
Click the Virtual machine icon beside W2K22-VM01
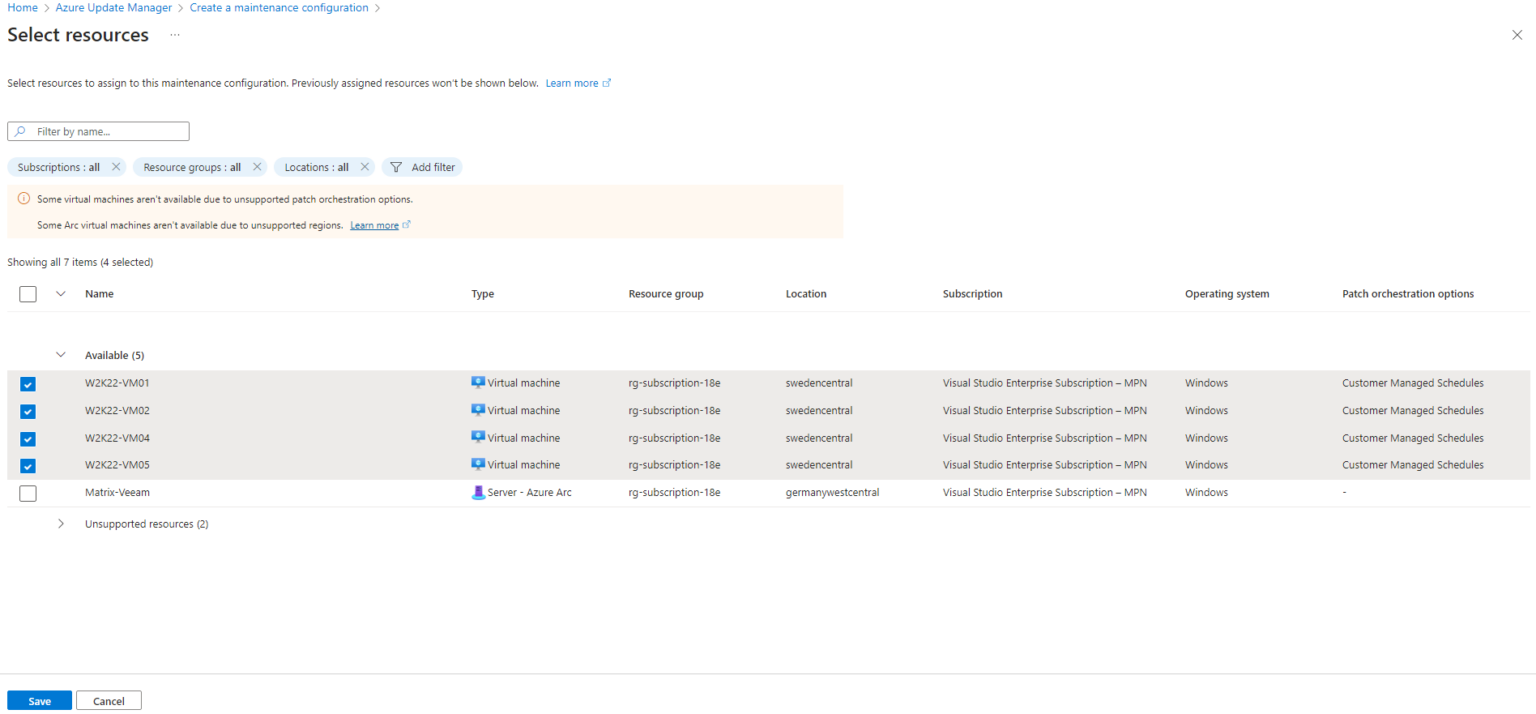(478, 382)
